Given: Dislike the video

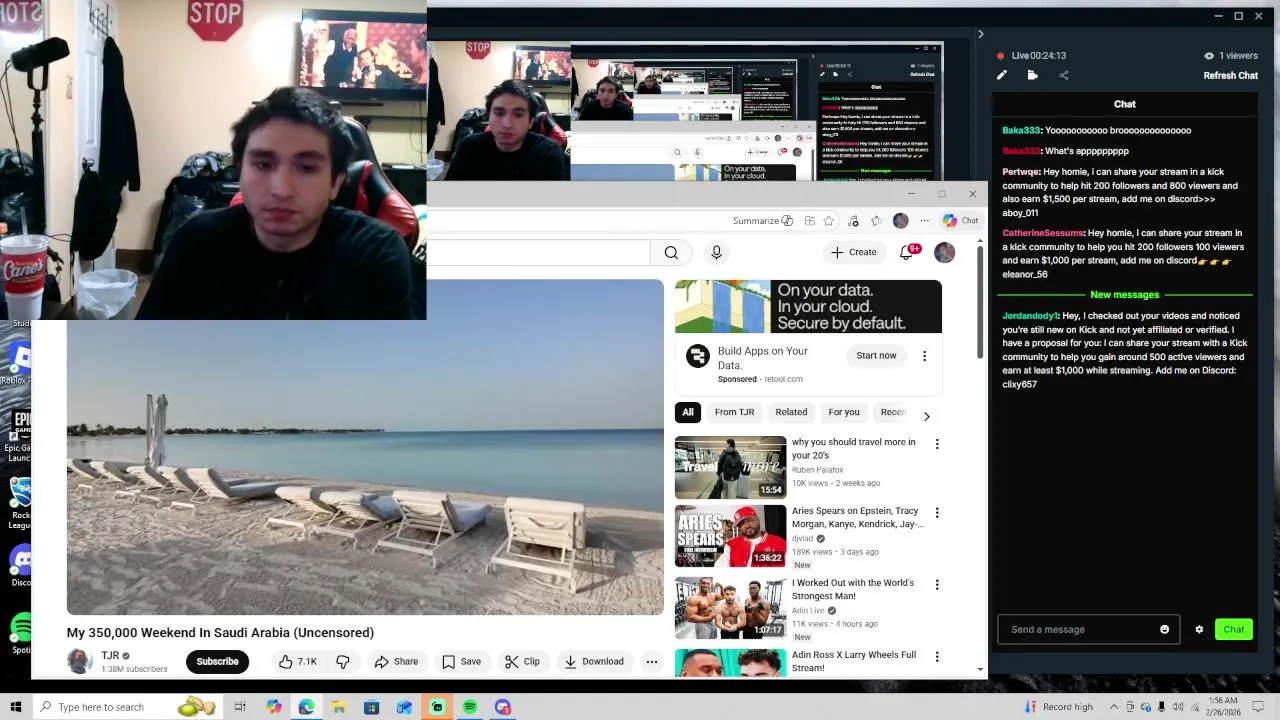Looking at the screenshot, I should coord(343,661).
